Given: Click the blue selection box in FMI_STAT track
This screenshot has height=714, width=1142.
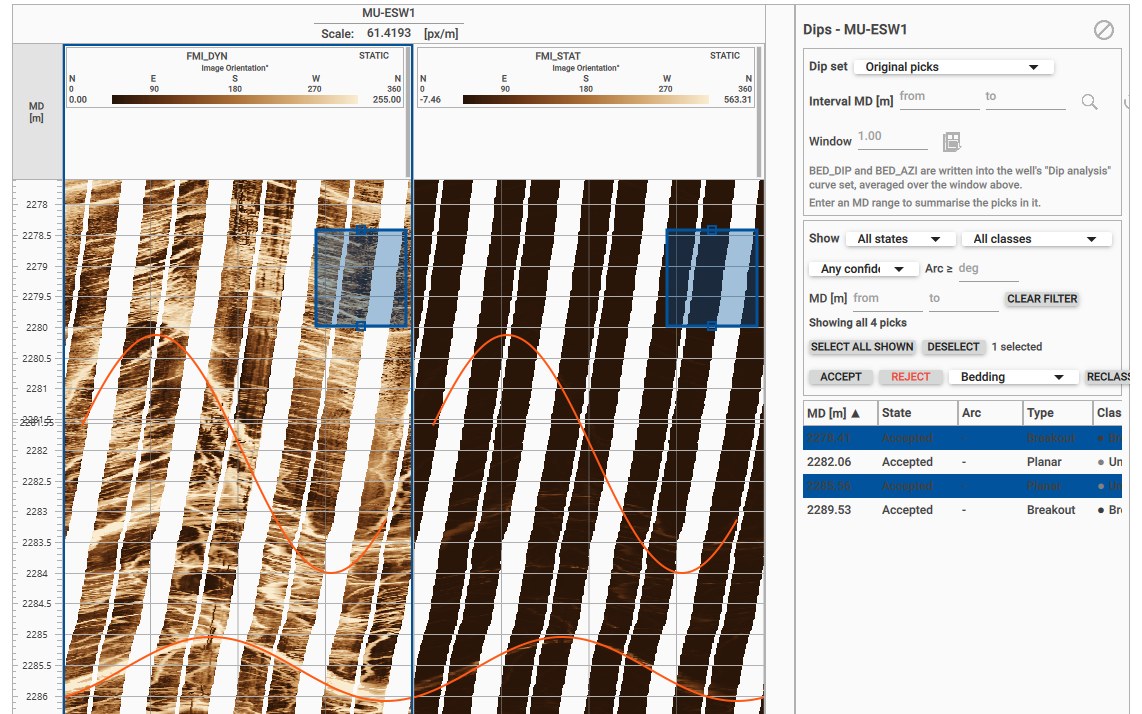Looking at the screenshot, I should pyautogui.click(x=712, y=278).
